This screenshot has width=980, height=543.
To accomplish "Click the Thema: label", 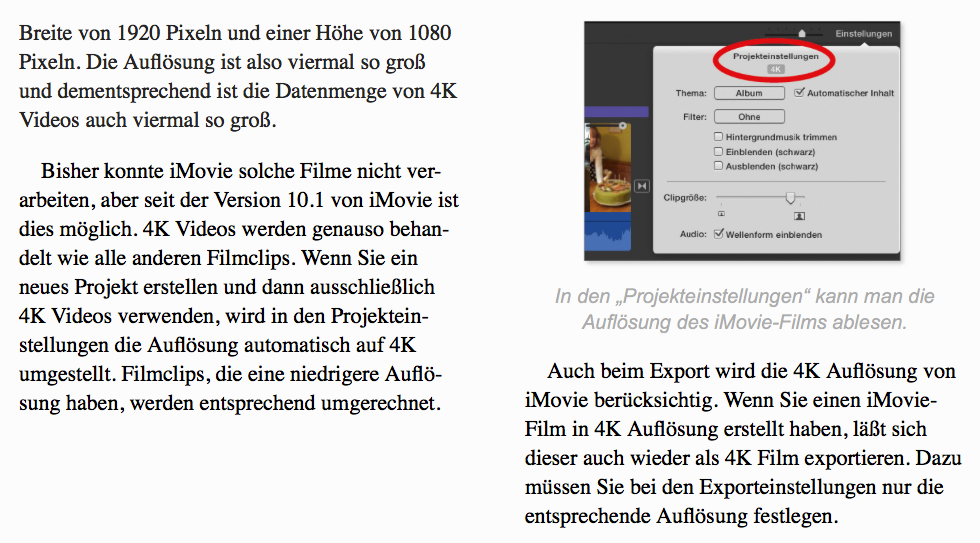I will click(x=691, y=93).
